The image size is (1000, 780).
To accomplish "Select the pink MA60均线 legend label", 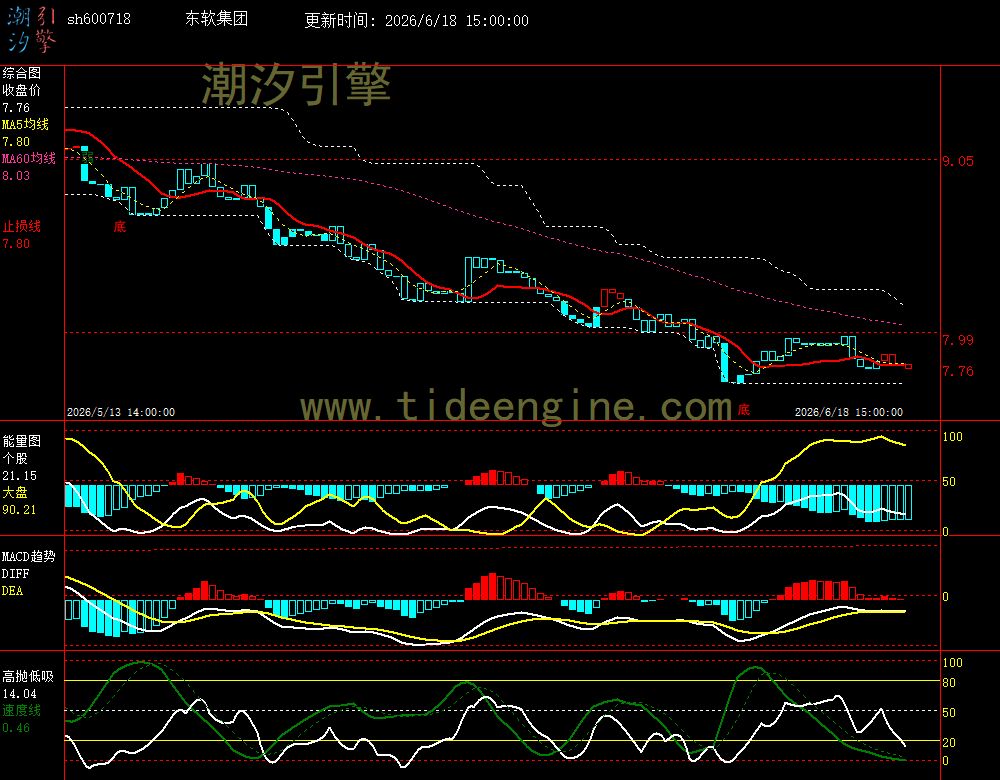I will coord(29,158).
